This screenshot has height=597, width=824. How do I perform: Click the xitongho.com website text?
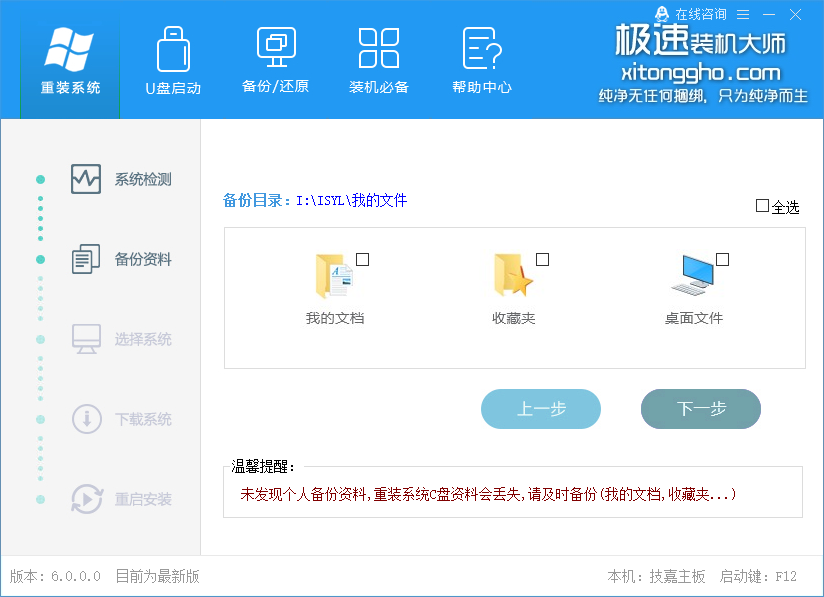click(x=701, y=73)
